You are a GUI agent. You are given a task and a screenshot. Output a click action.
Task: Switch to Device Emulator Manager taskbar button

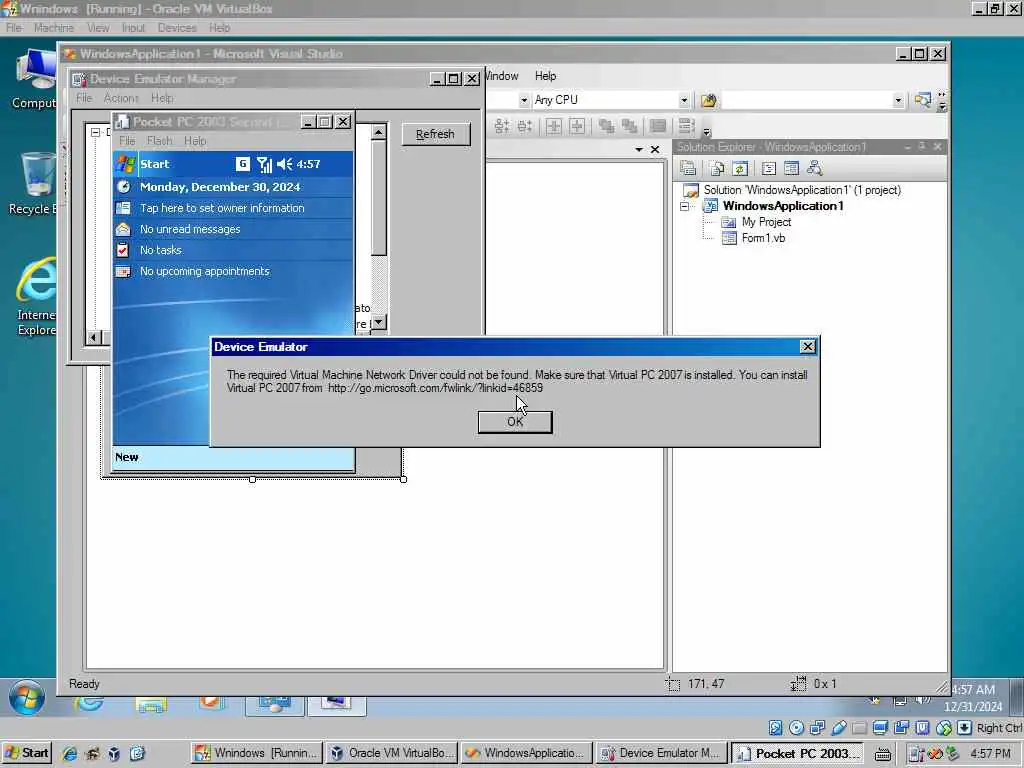point(661,753)
